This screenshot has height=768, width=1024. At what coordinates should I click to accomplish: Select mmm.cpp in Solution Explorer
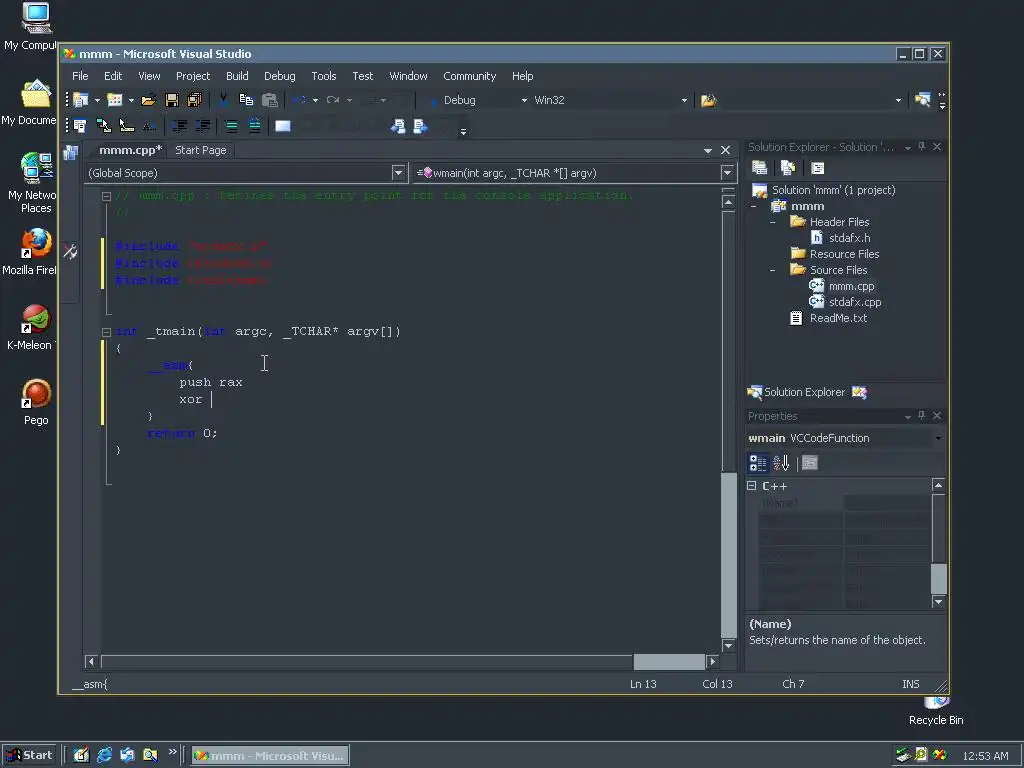point(851,286)
